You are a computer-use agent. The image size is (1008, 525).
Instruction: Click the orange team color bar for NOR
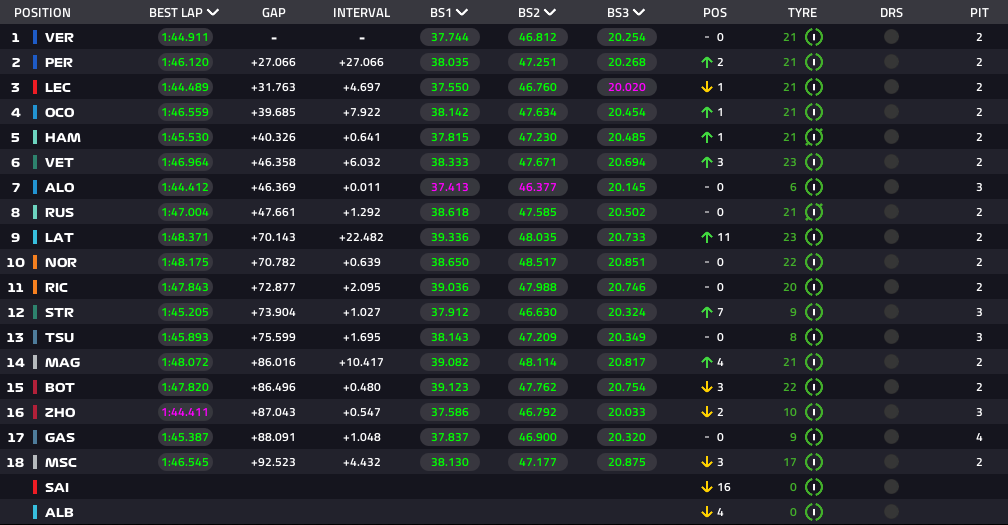(35, 262)
